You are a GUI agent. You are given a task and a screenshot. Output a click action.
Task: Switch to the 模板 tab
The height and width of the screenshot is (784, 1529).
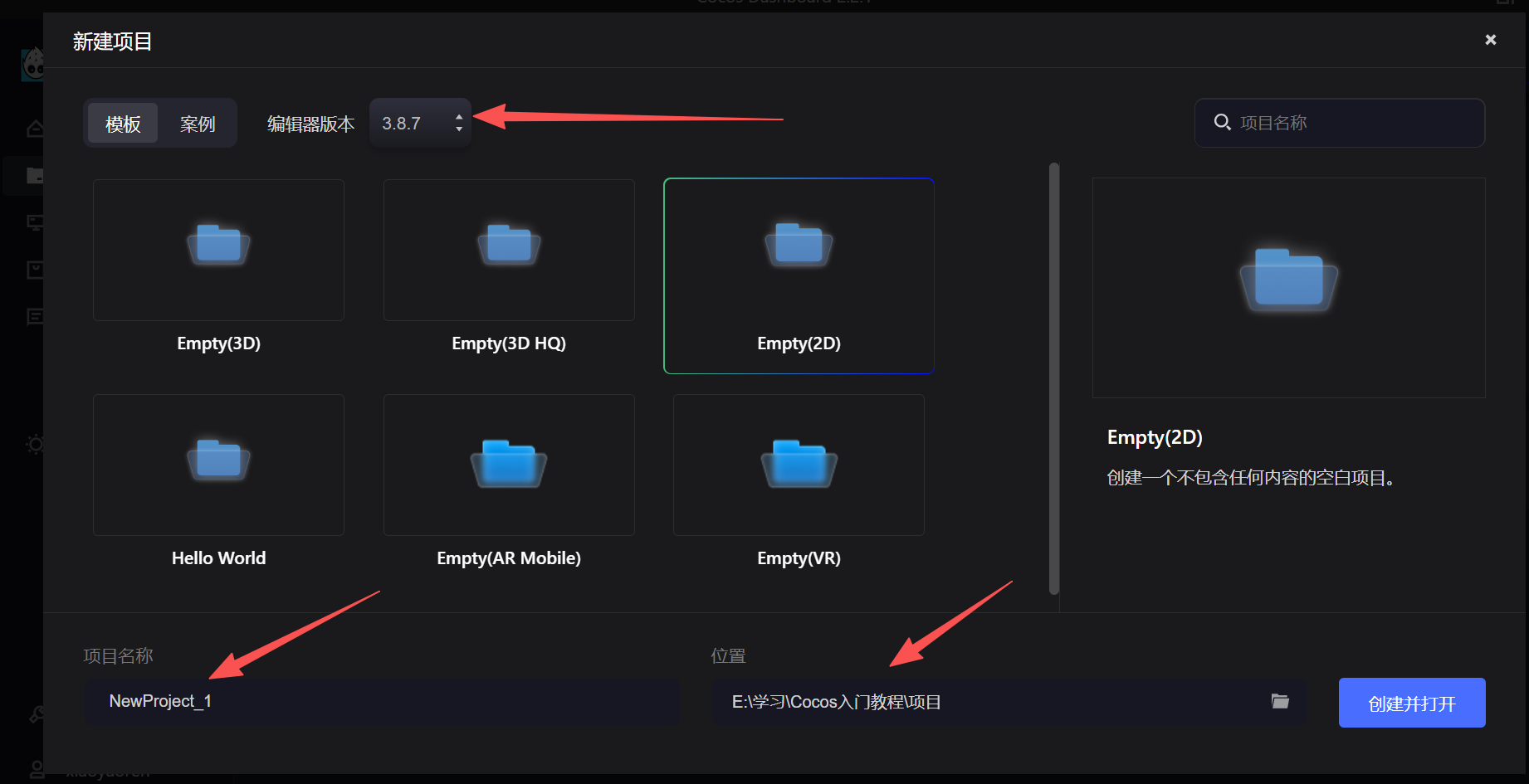coord(123,124)
